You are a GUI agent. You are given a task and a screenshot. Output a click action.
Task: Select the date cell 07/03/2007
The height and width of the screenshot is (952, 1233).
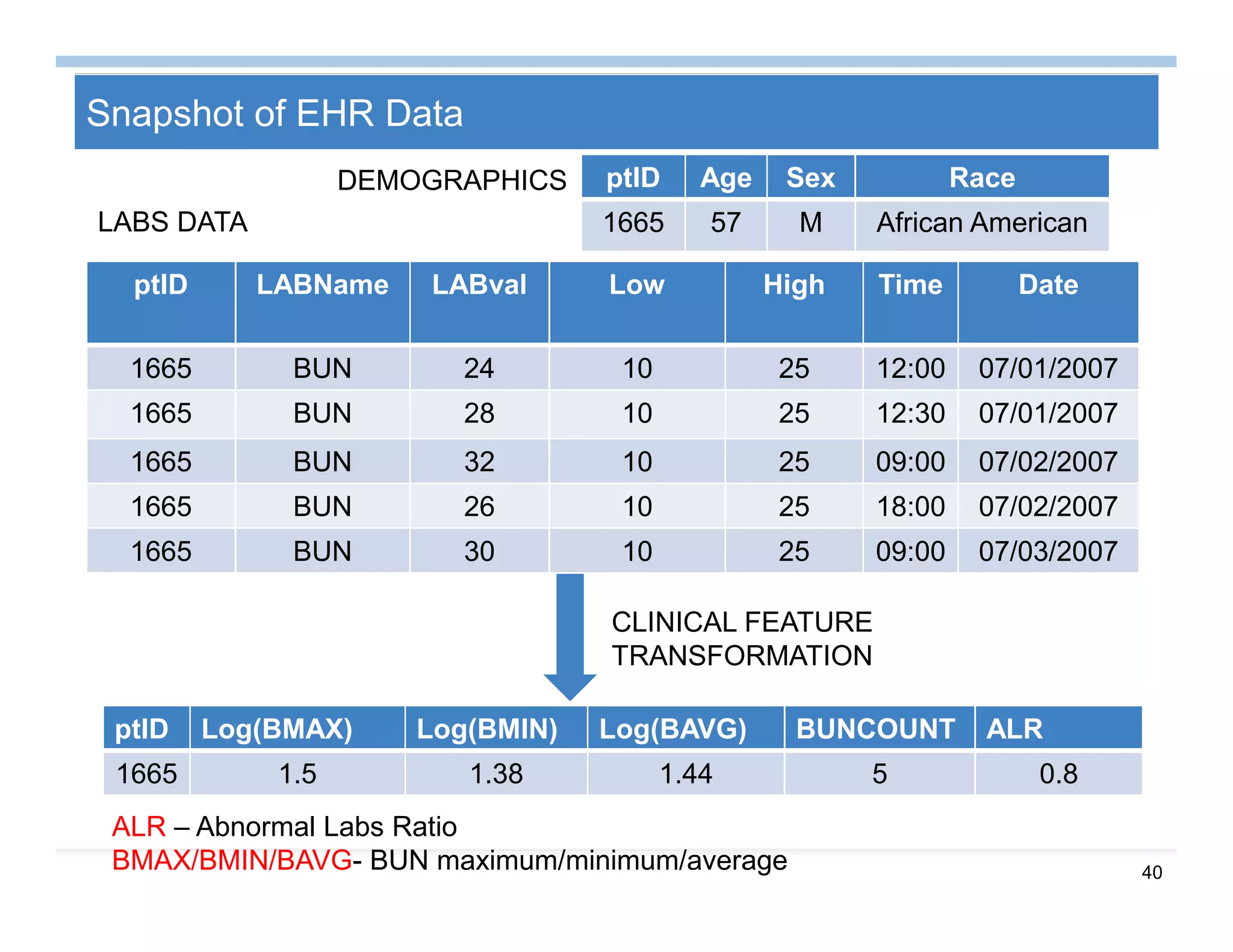(1048, 551)
